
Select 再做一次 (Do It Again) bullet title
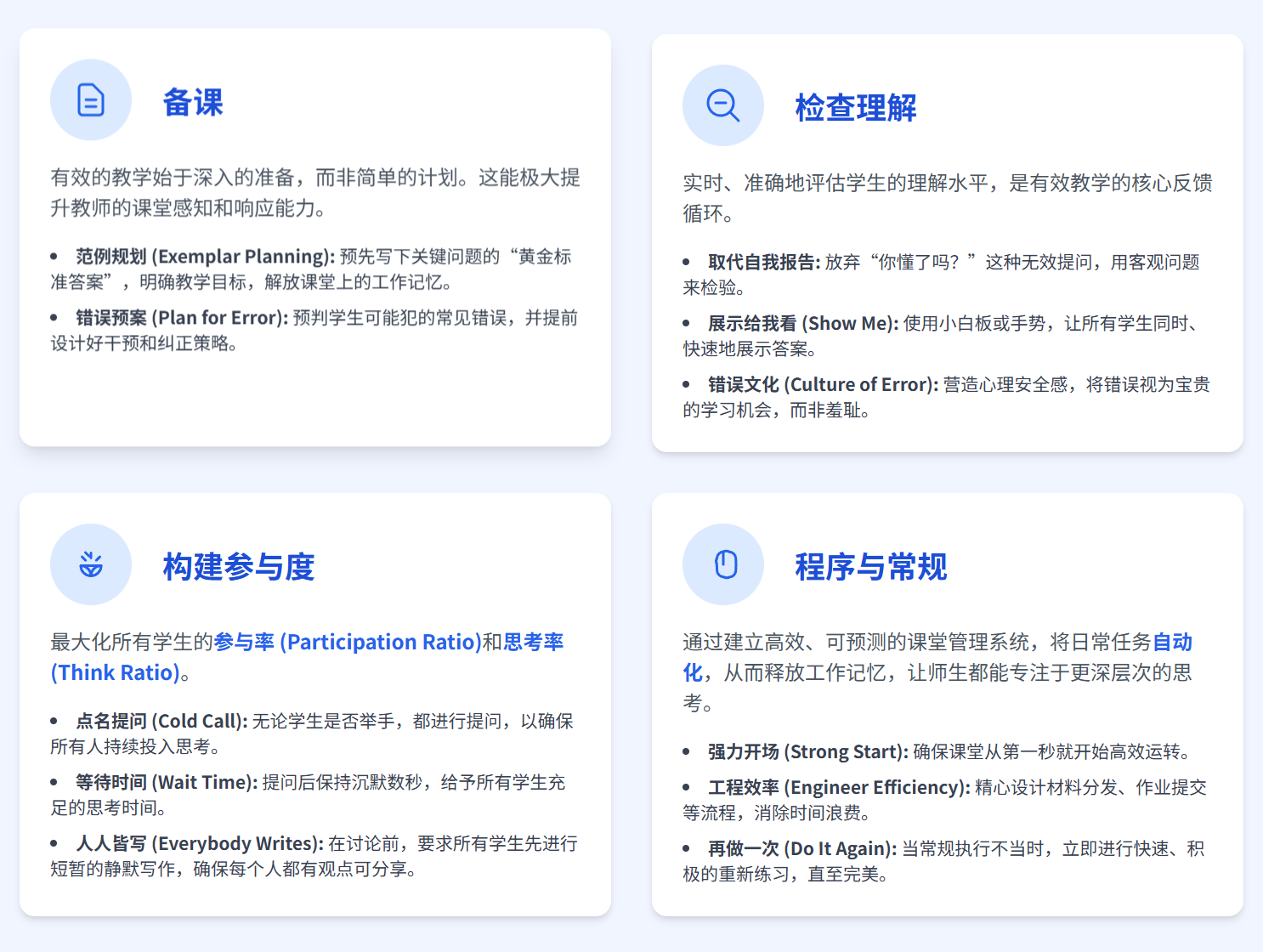[x=801, y=849]
